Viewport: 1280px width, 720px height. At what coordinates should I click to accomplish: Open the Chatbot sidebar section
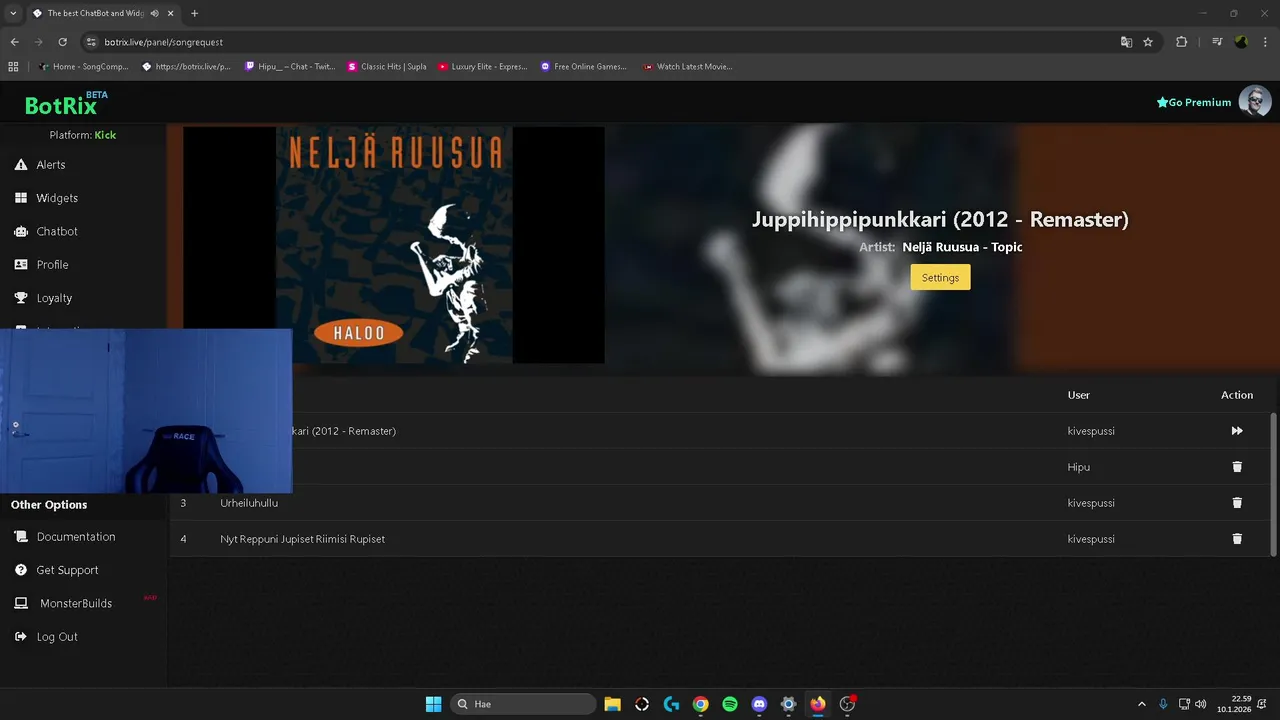[46, 231]
